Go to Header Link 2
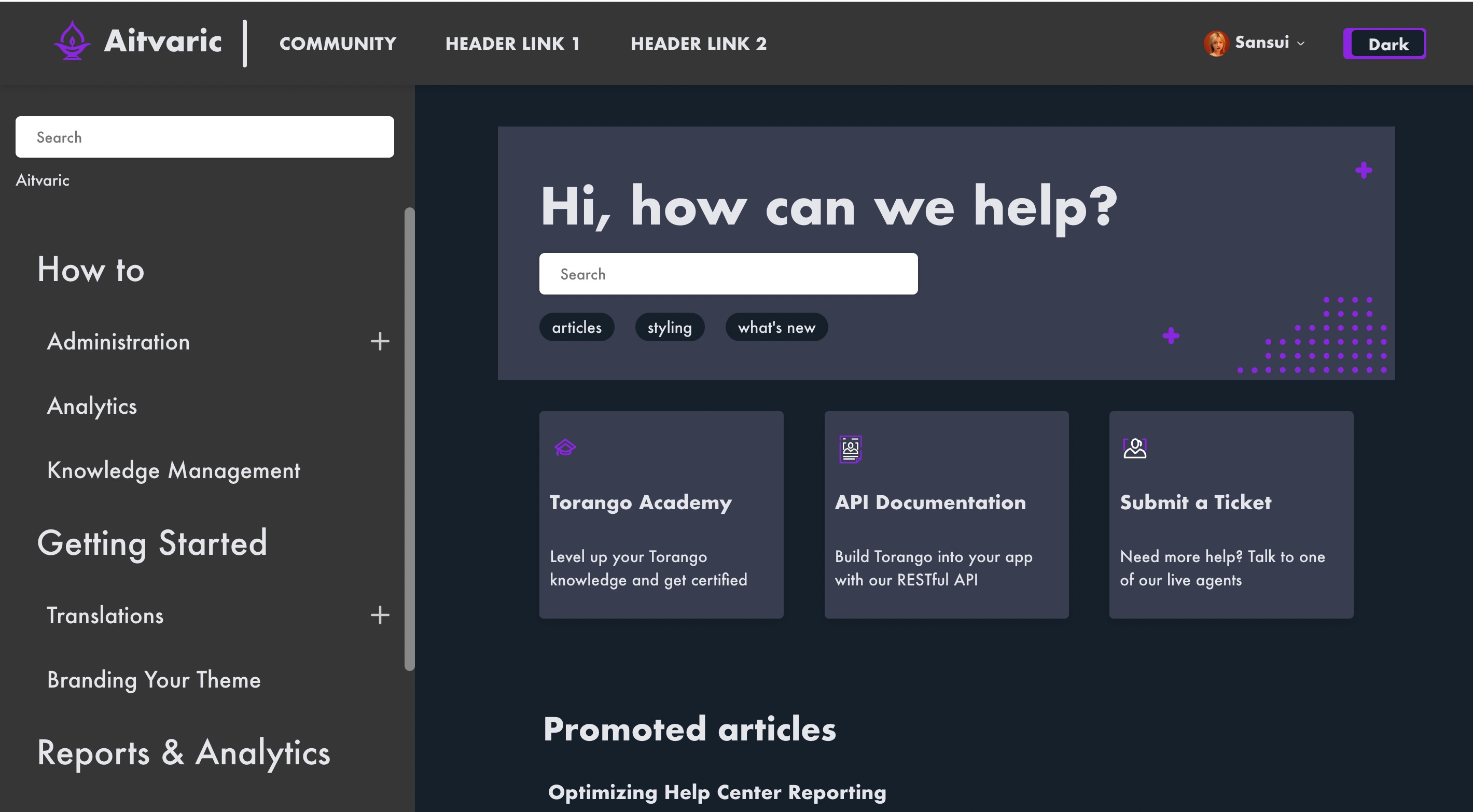Image resolution: width=1473 pixels, height=812 pixels. tap(698, 44)
